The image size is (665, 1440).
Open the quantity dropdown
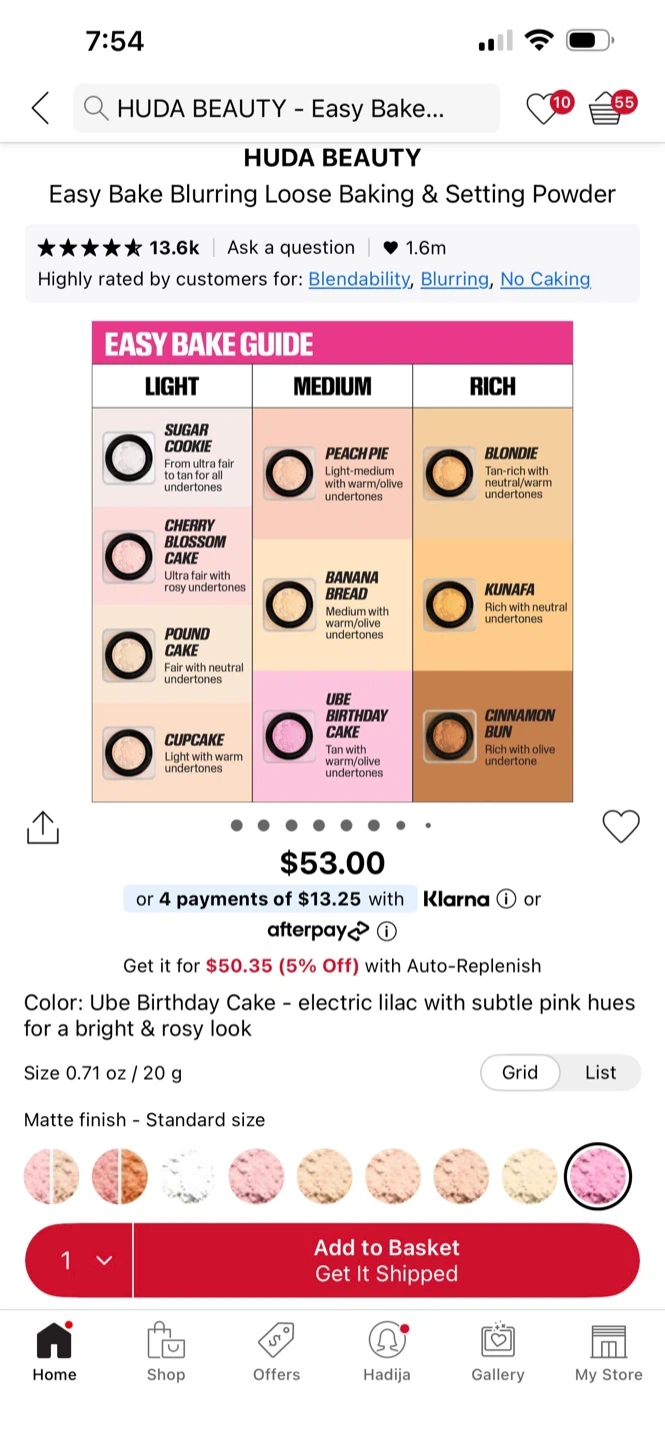(80, 1260)
